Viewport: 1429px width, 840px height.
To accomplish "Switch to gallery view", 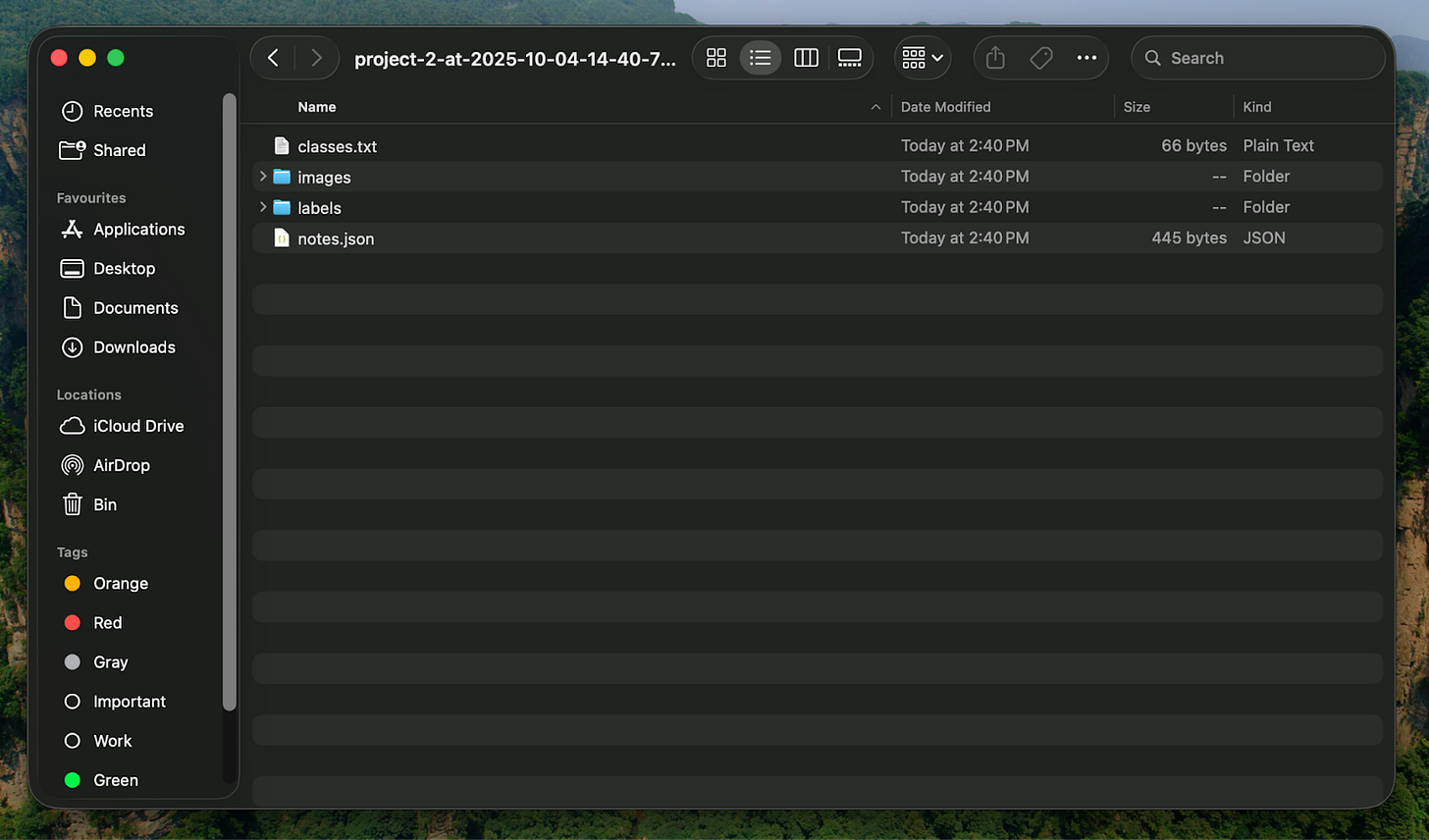I will point(850,58).
